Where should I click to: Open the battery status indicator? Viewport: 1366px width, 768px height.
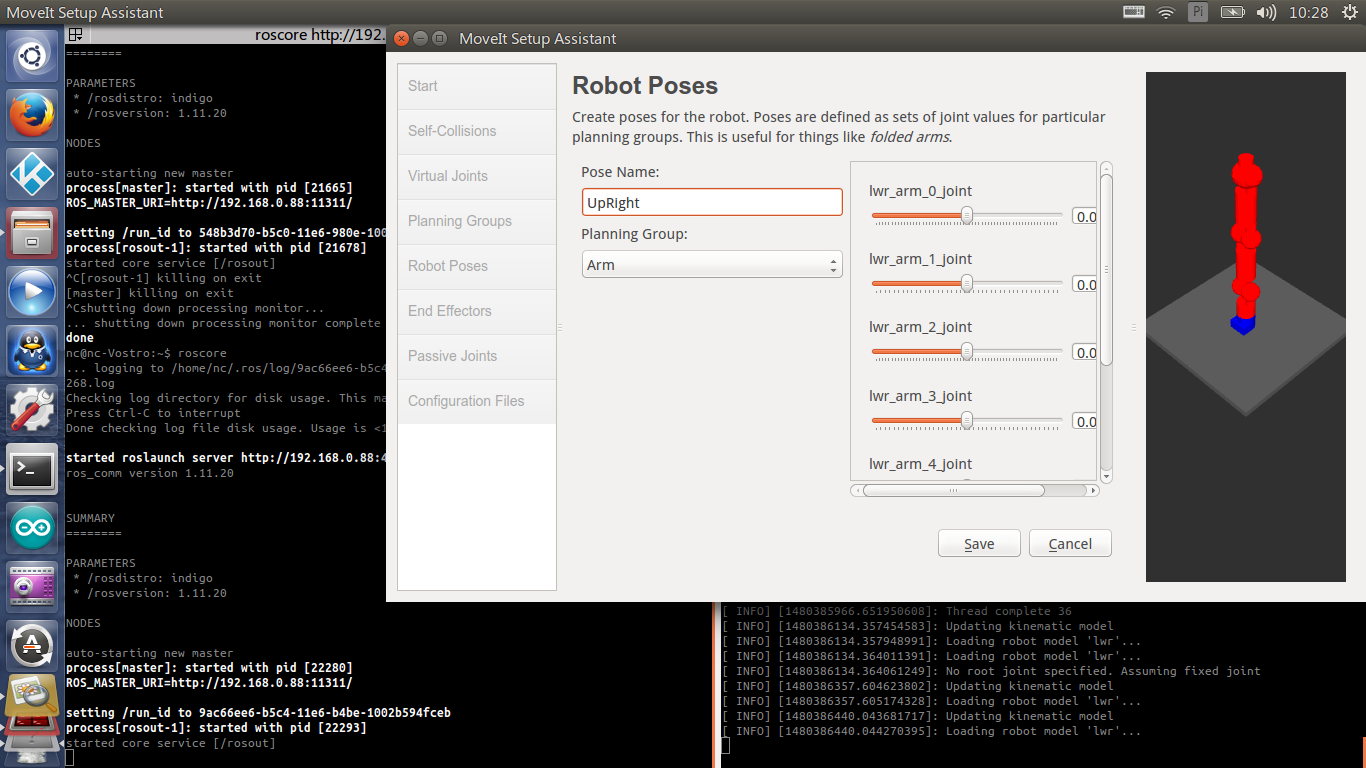pos(1232,12)
